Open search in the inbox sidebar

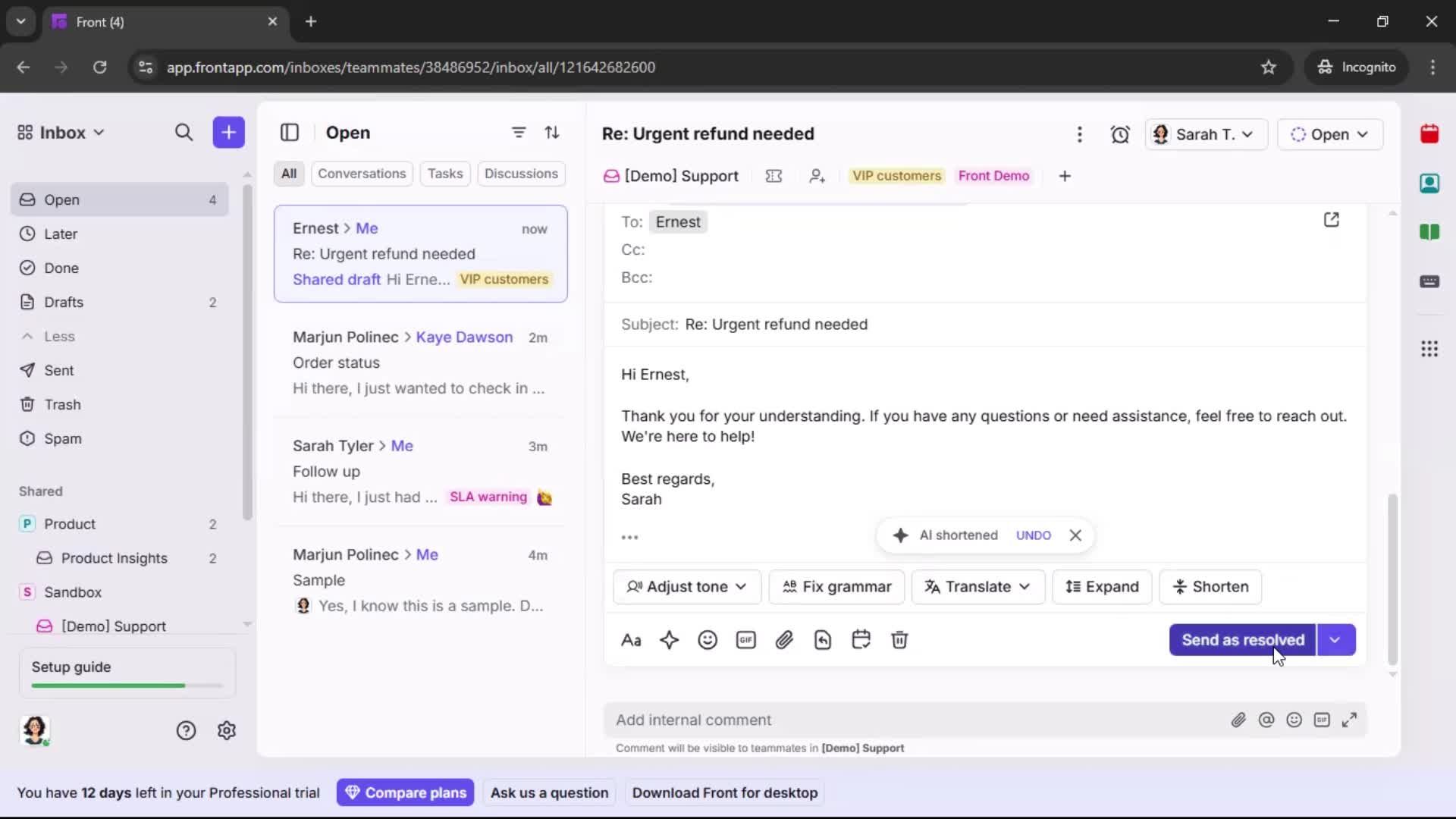pyautogui.click(x=184, y=132)
